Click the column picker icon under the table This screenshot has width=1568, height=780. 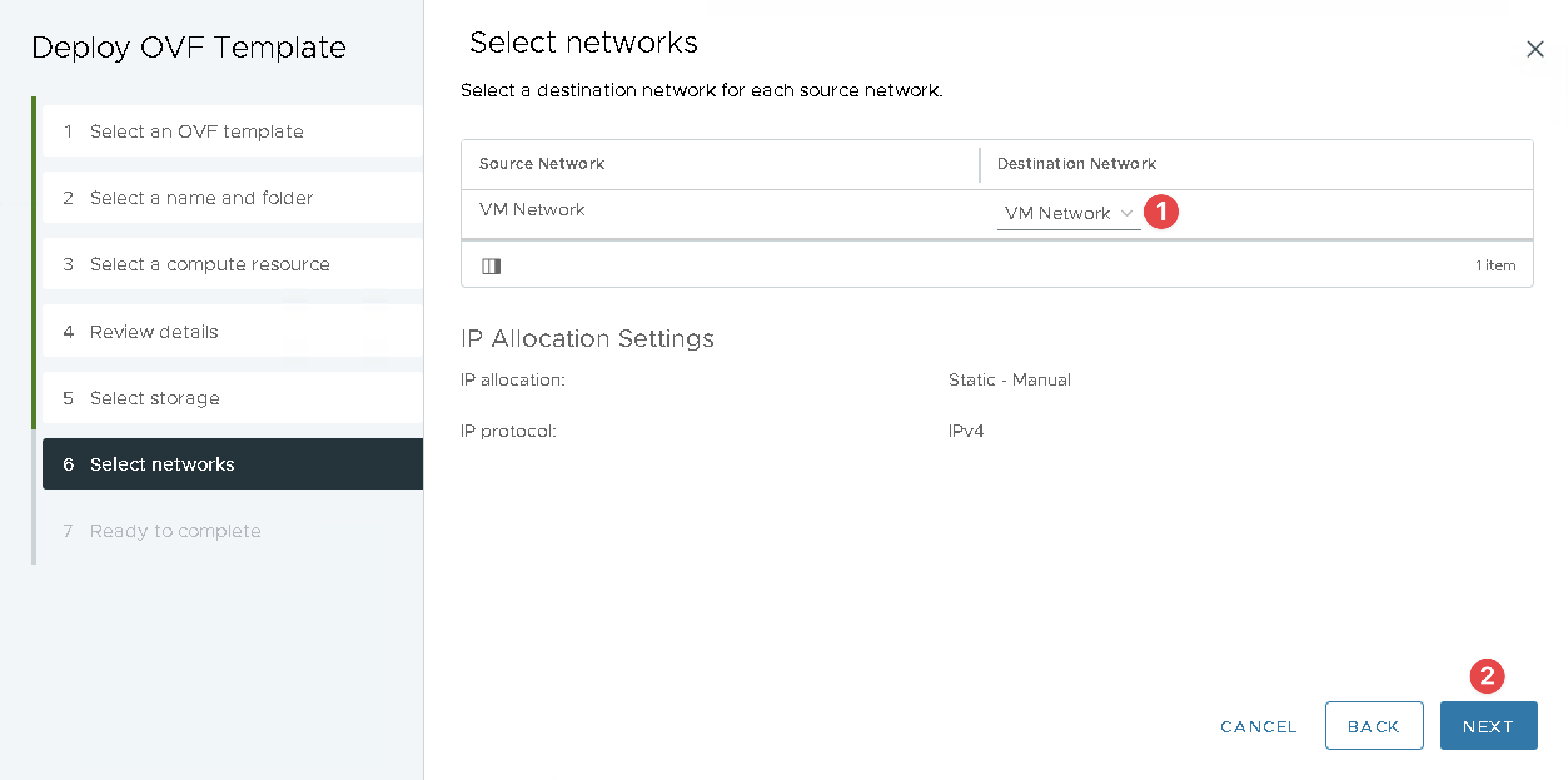pos(491,266)
